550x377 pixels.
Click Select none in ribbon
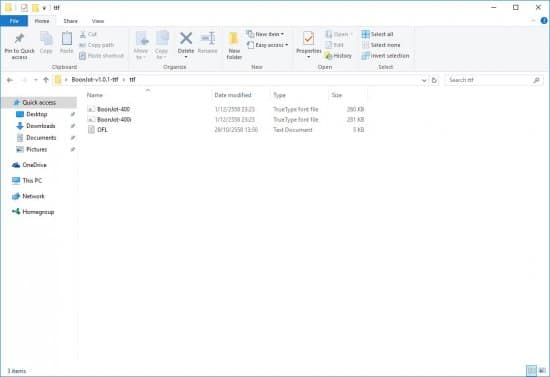[381, 45]
